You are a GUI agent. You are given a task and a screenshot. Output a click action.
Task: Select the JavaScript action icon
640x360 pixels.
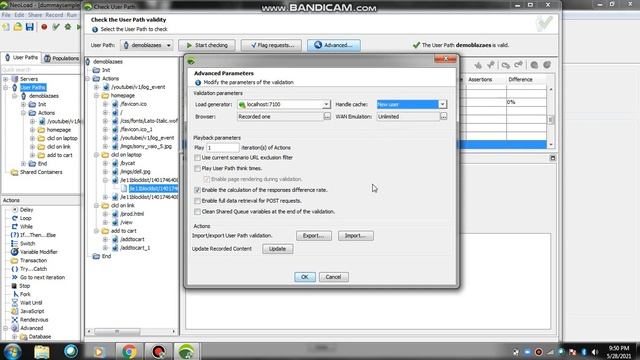(x=15, y=311)
